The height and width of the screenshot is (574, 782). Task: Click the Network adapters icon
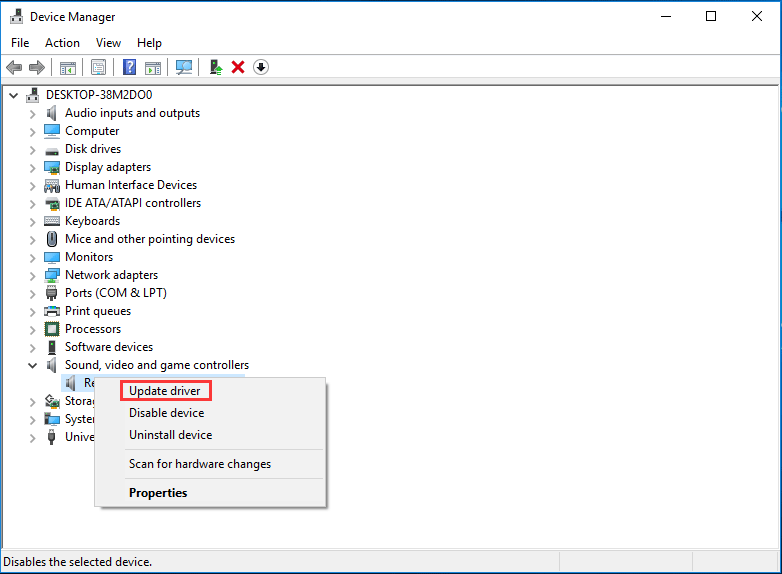coord(52,275)
